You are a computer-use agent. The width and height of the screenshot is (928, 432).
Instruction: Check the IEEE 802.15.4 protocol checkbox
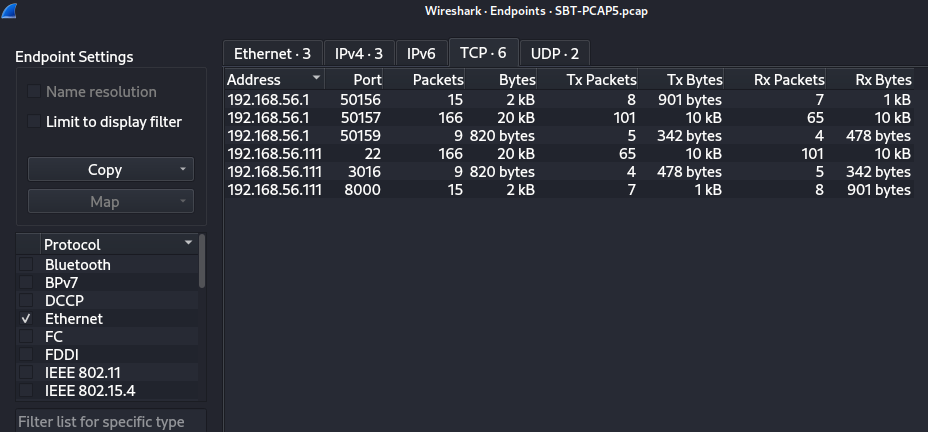pos(26,391)
